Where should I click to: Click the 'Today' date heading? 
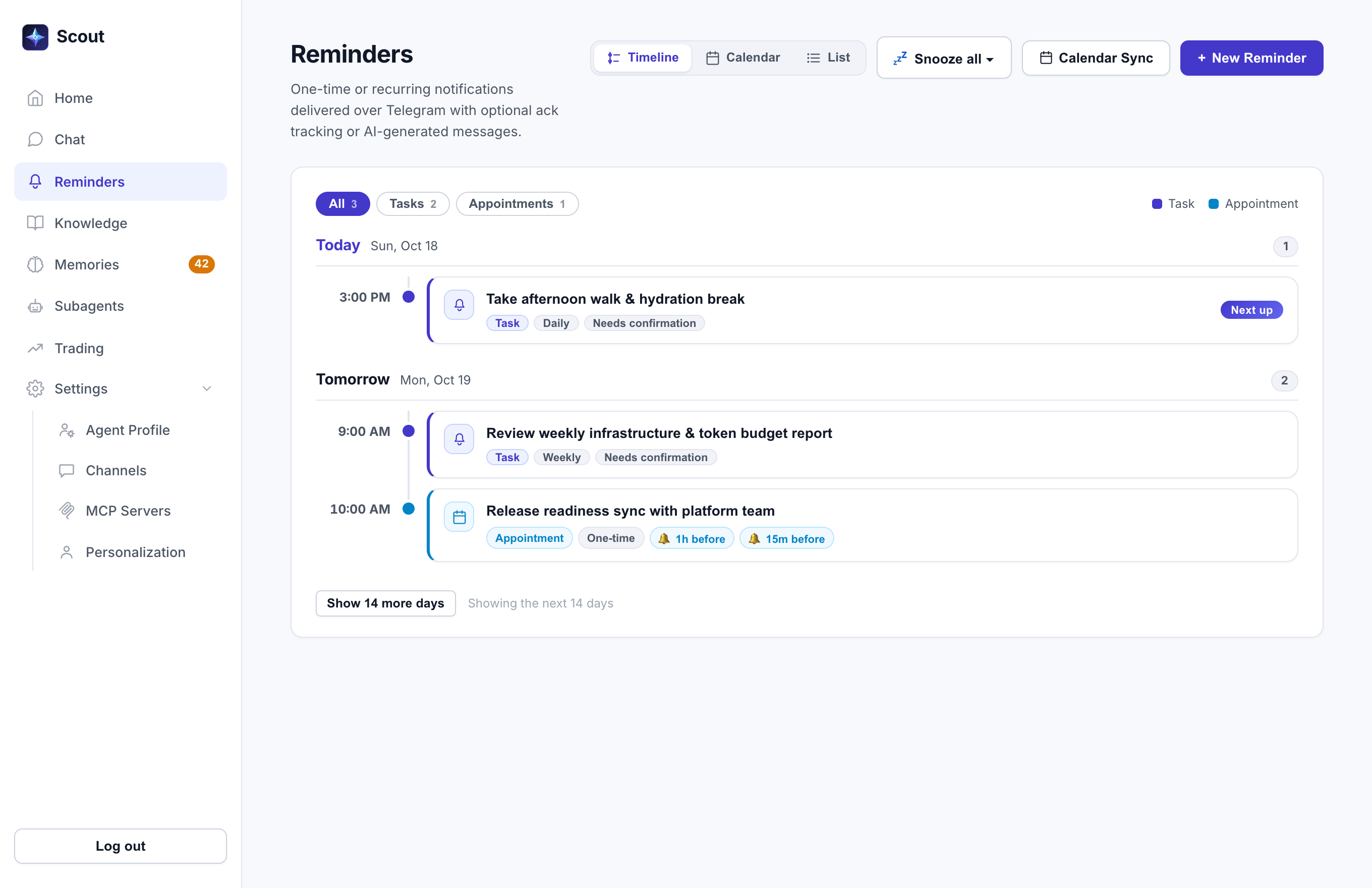pos(338,245)
